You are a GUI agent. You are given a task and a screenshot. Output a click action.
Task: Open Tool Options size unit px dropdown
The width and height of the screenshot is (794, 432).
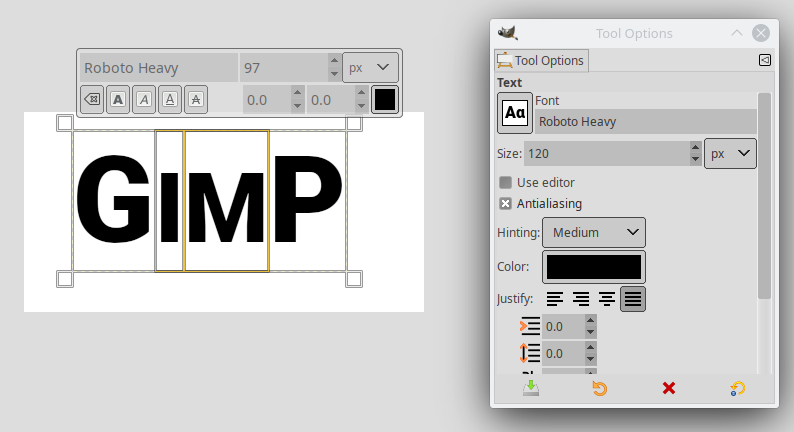click(x=730, y=153)
